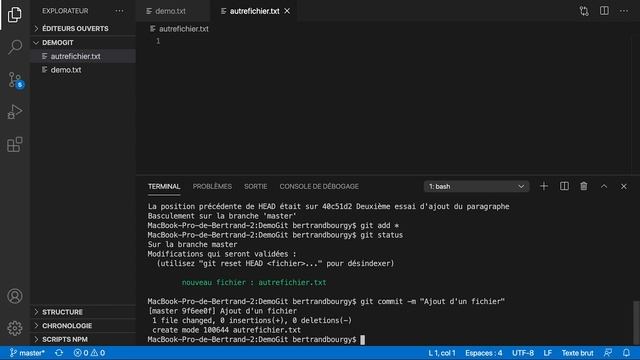Split the editor to the right

click(604, 11)
